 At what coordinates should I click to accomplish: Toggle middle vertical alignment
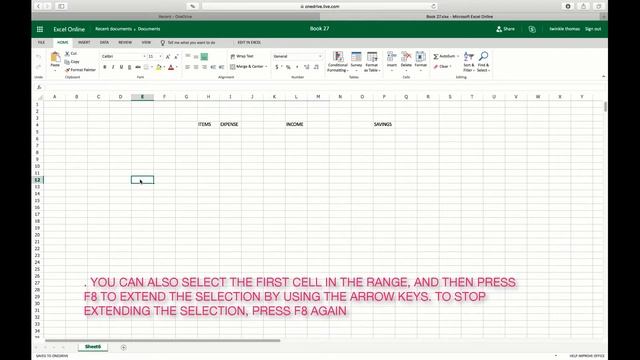(x=196, y=57)
